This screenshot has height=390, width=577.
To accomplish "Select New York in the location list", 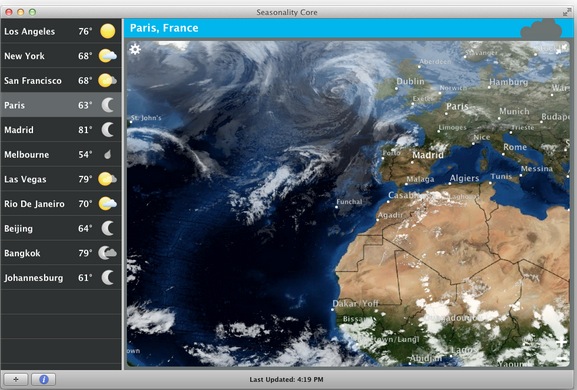I will (61, 56).
